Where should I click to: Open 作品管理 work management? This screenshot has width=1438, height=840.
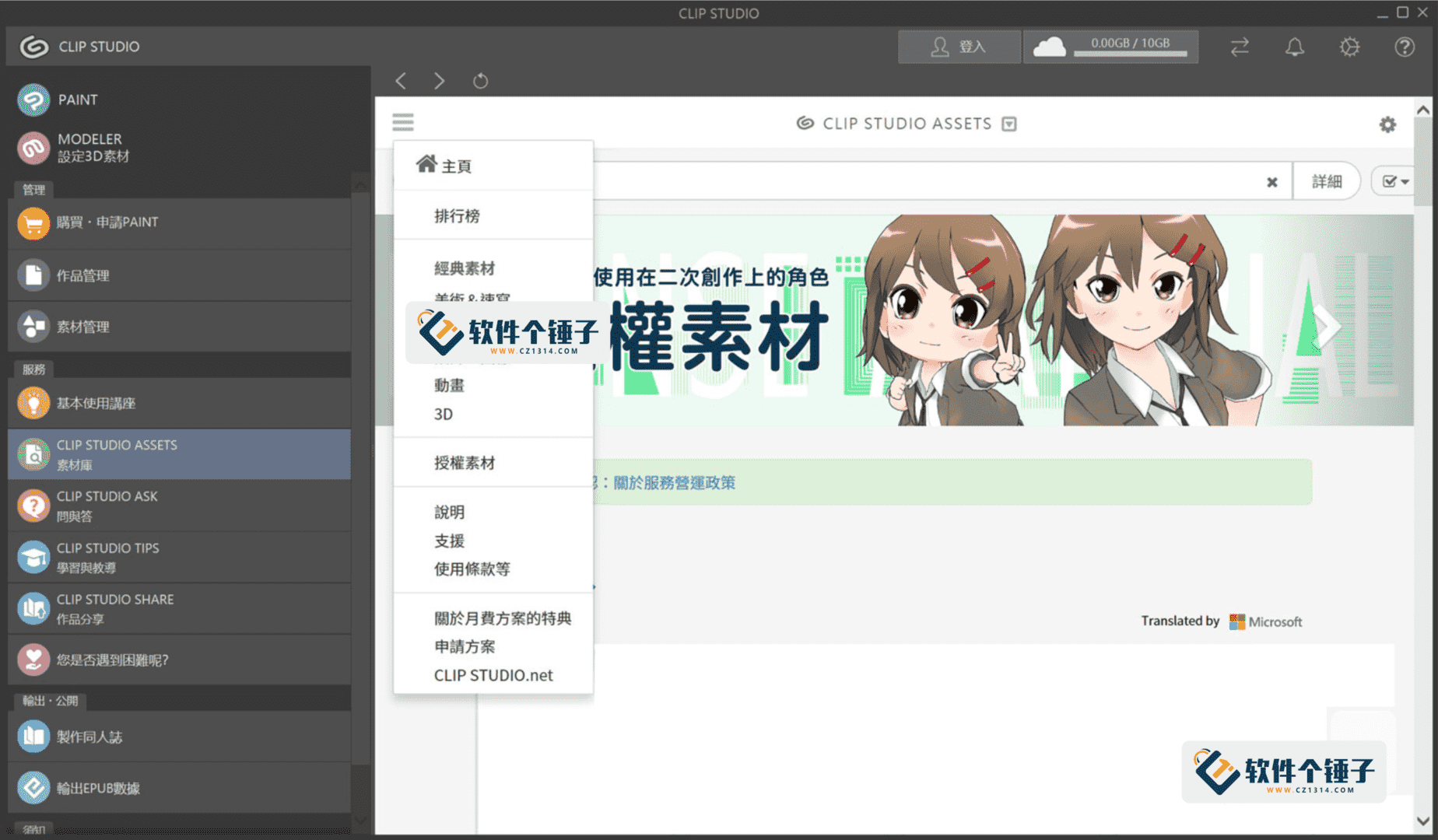click(82, 275)
